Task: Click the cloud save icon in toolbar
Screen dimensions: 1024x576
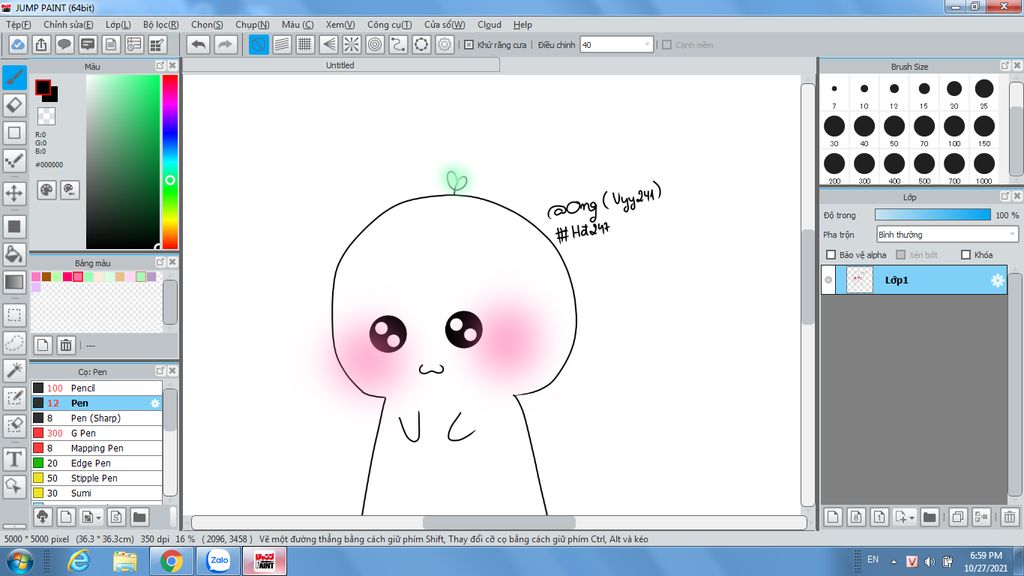Action: pos(18,44)
